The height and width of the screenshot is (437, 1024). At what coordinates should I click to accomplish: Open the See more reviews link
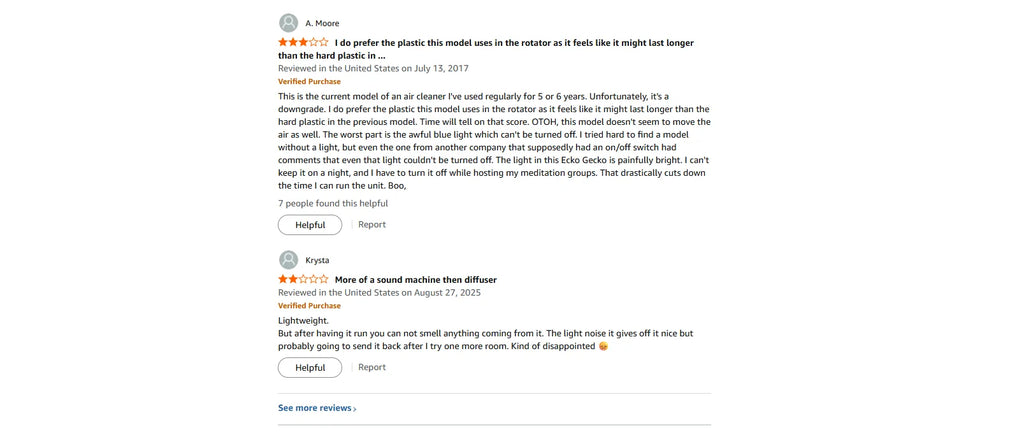click(314, 408)
